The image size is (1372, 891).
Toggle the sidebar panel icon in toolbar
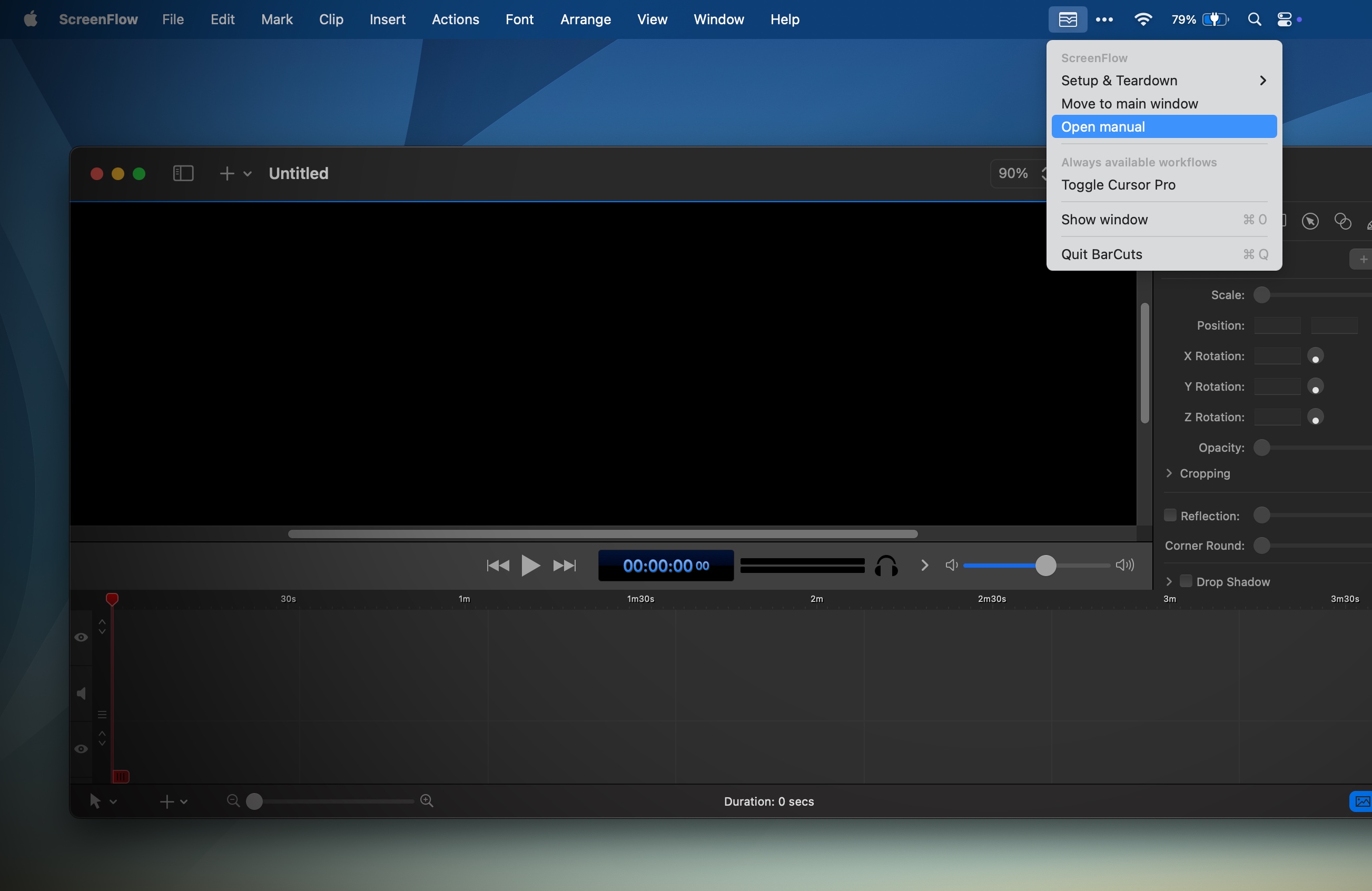183,173
